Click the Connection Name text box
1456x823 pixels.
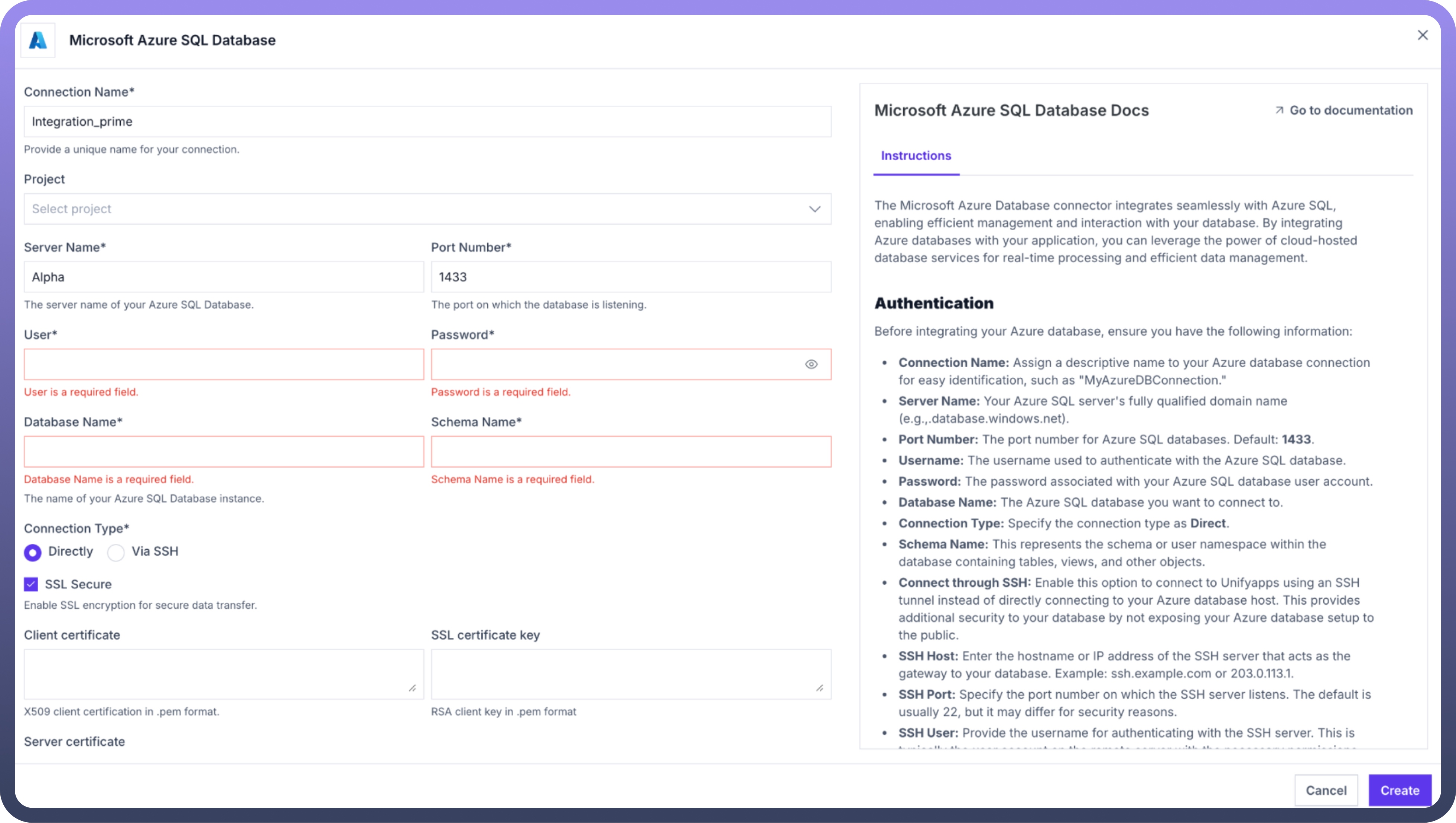click(427, 121)
